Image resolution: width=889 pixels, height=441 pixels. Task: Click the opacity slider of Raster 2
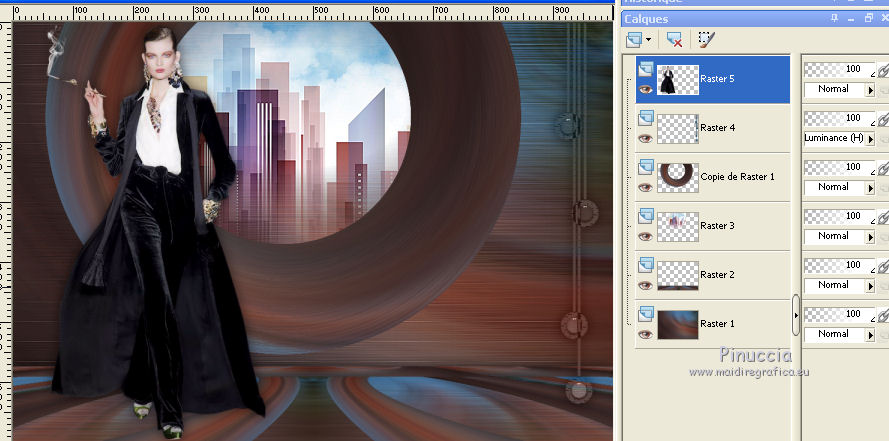coord(840,265)
